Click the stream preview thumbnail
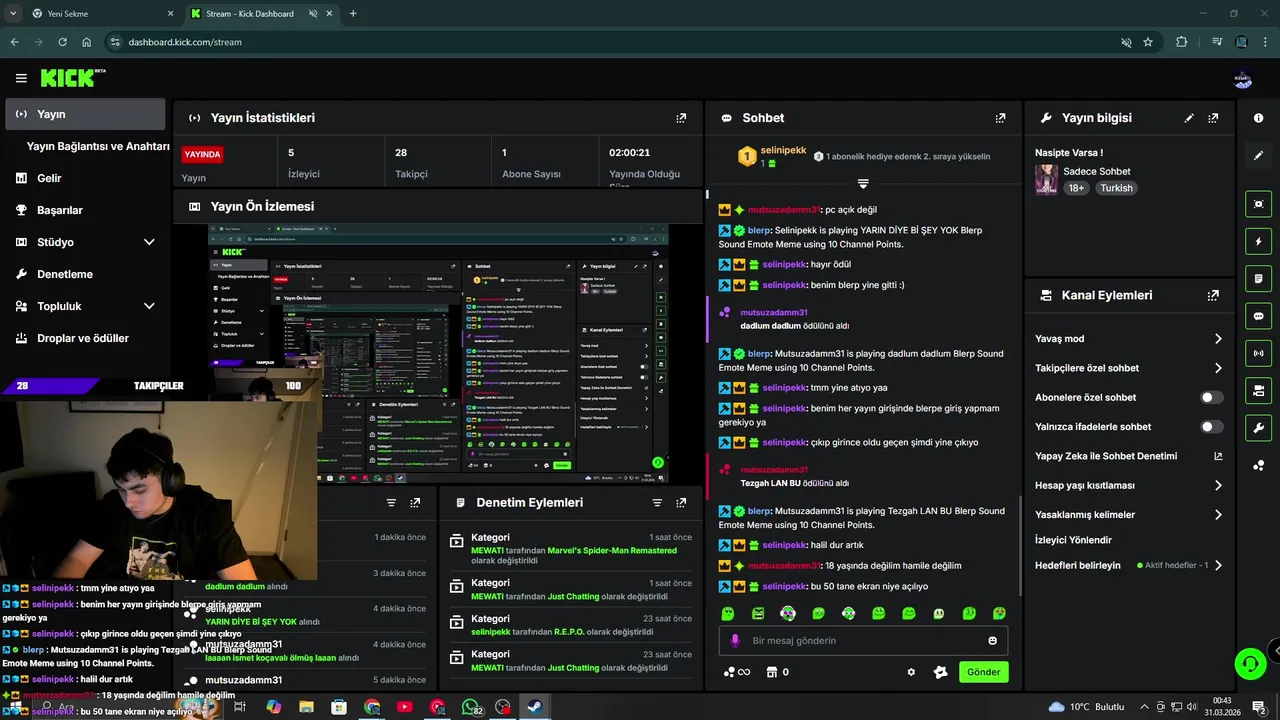Image resolution: width=1280 pixels, height=720 pixels. tap(438, 352)
